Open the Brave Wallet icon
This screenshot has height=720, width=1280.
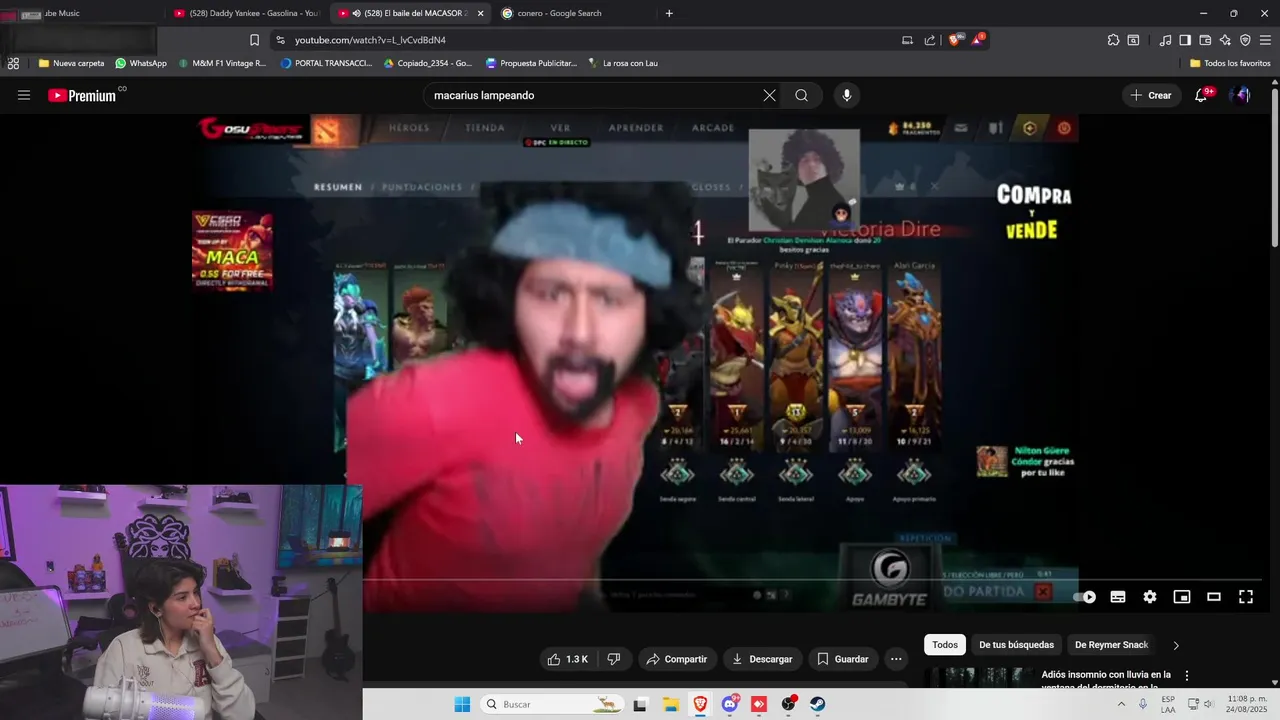point(1205,40)
